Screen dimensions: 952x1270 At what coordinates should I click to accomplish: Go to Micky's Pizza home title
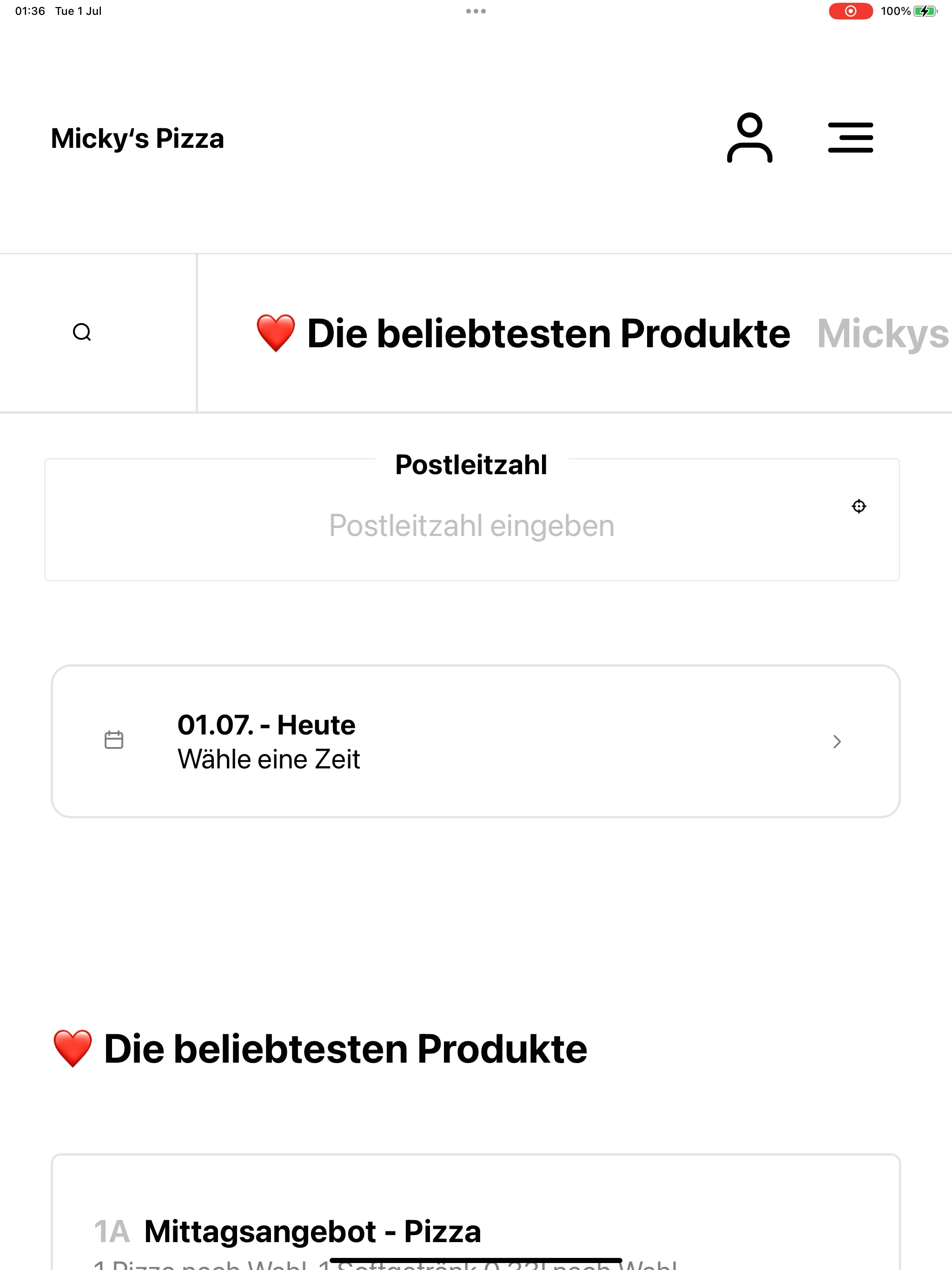(x=137, y=139)
